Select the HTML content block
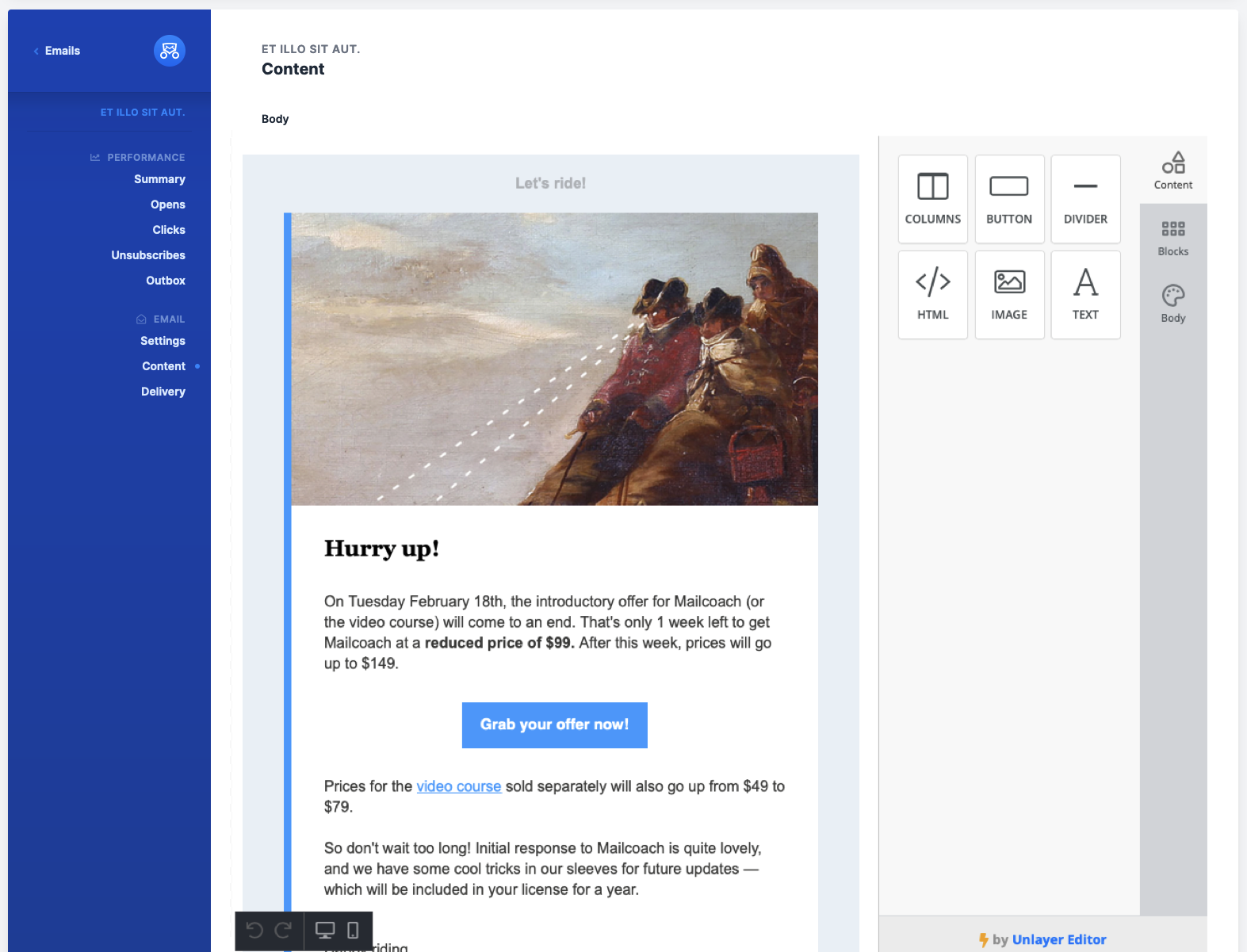The image size is (1247, 952). point(933,295)
